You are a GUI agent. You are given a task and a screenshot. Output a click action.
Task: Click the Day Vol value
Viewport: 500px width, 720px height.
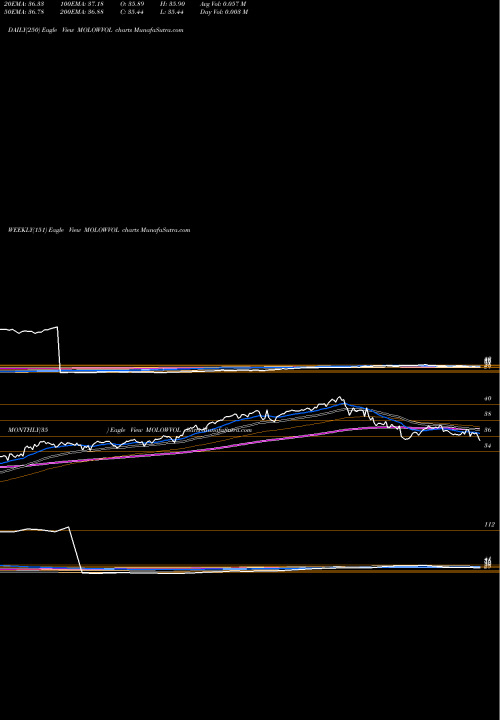pyautogui.click(x=224, y=12)
